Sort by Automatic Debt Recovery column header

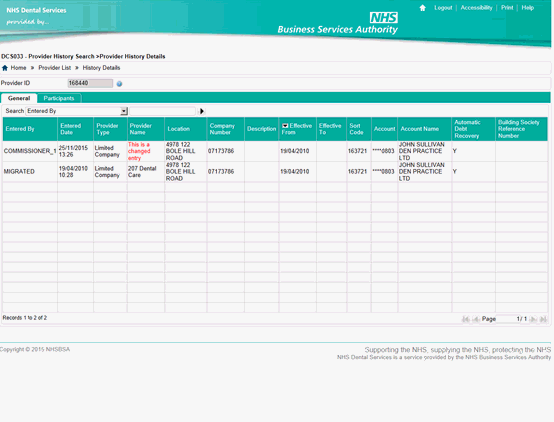pyautogui.click(x=473, y=129)
